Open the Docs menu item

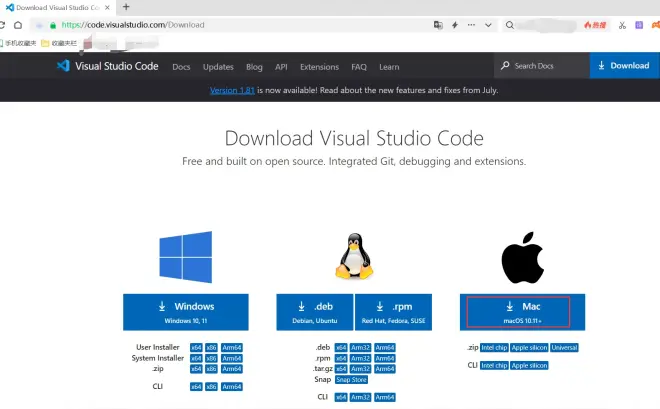(x=181, y=66)
